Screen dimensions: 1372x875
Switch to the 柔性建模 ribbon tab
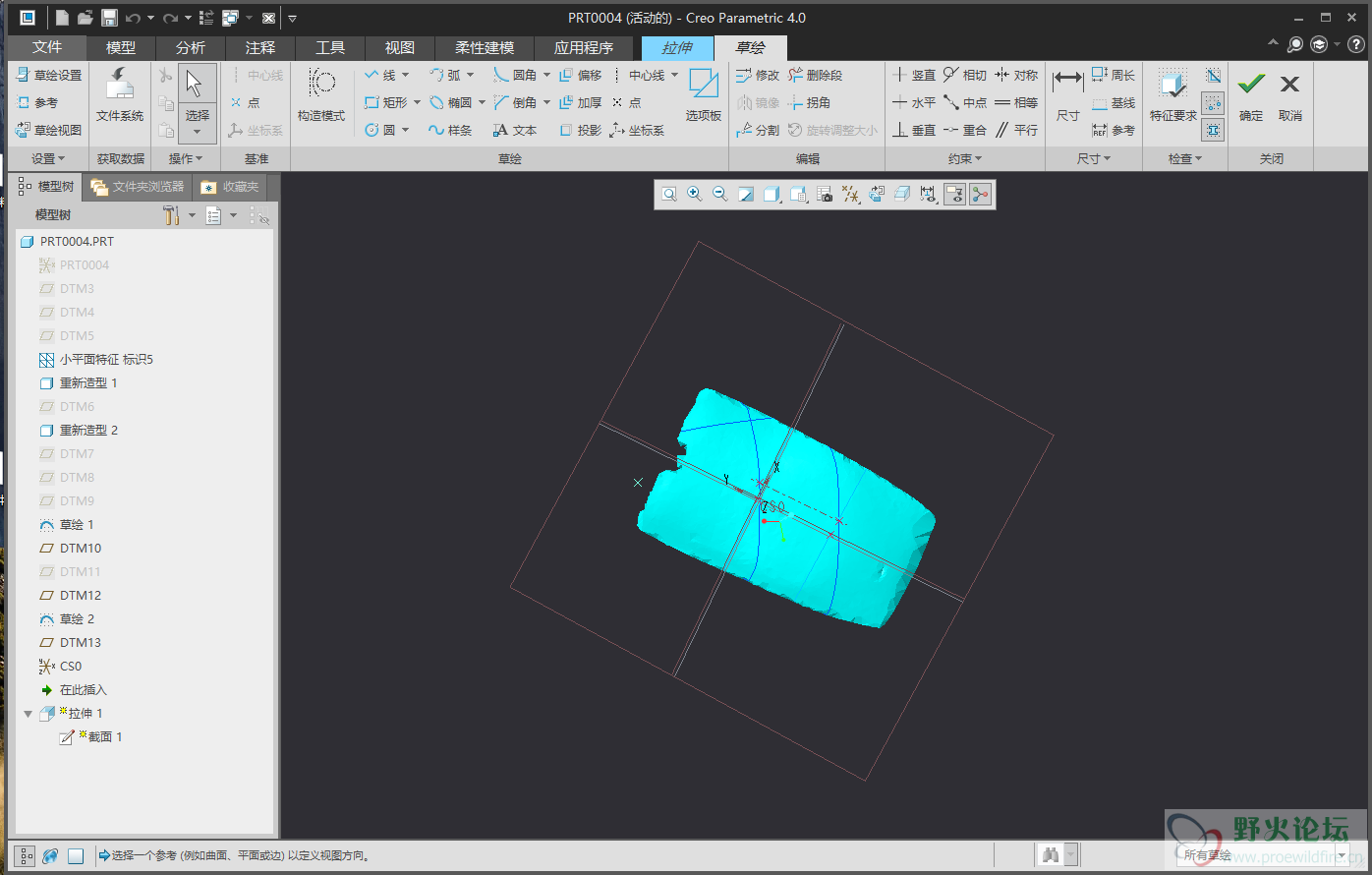point(485,47)
